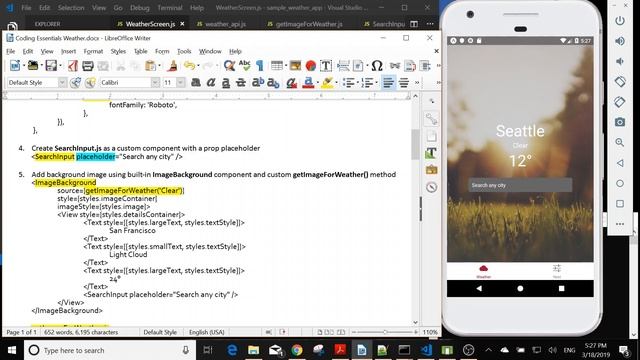Toggle Subscript formatting
Image resolution: width=640 pixels, height=360 pixels.
tap(273, 83)
